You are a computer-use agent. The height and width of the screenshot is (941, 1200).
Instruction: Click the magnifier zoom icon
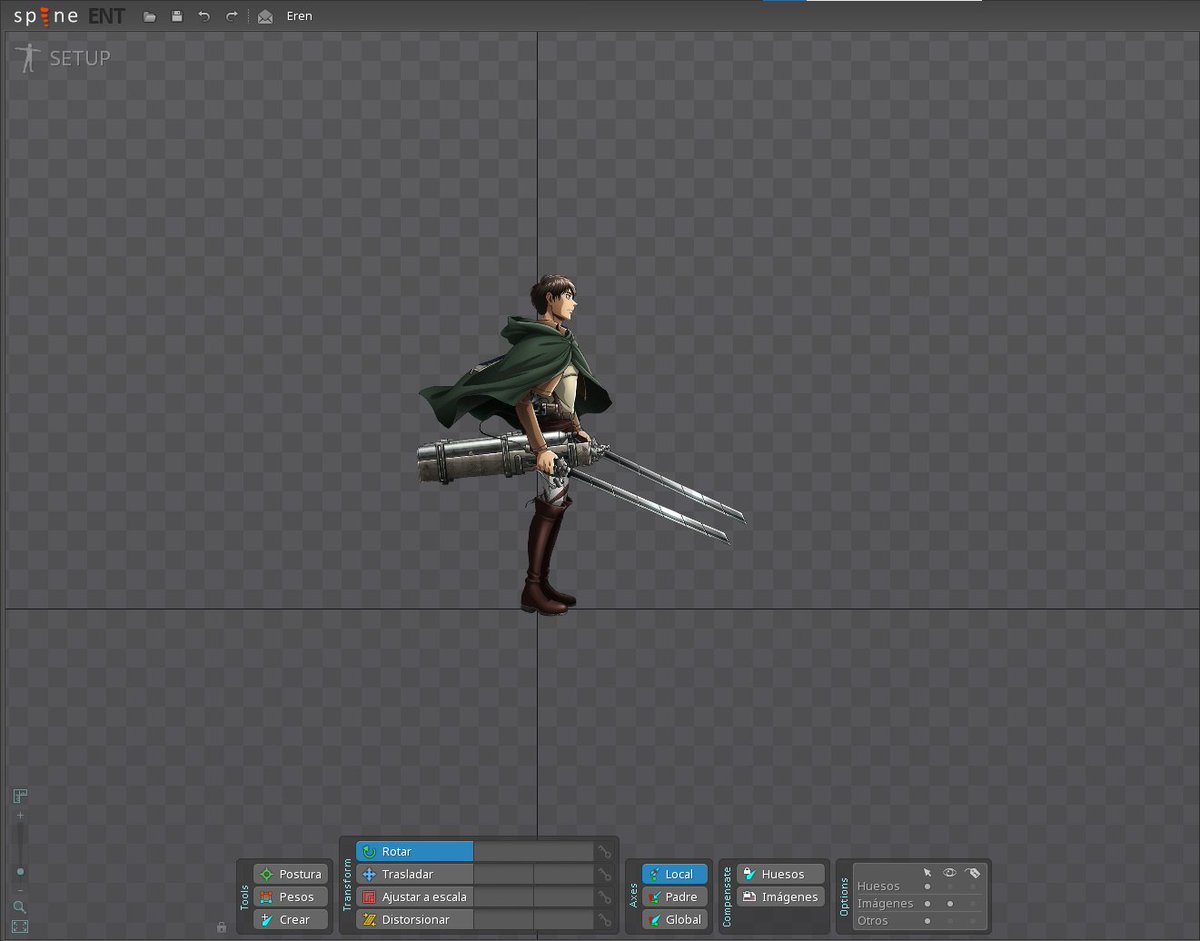[x=20, y=907]
